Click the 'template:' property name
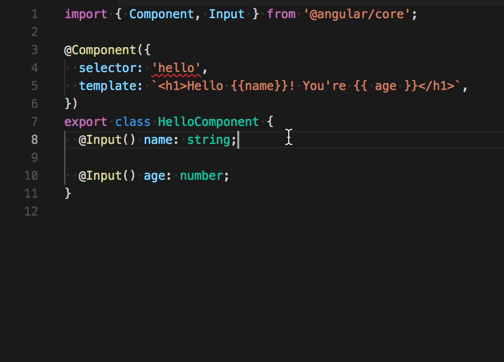The image size is (504, 362). pos(111,86)
